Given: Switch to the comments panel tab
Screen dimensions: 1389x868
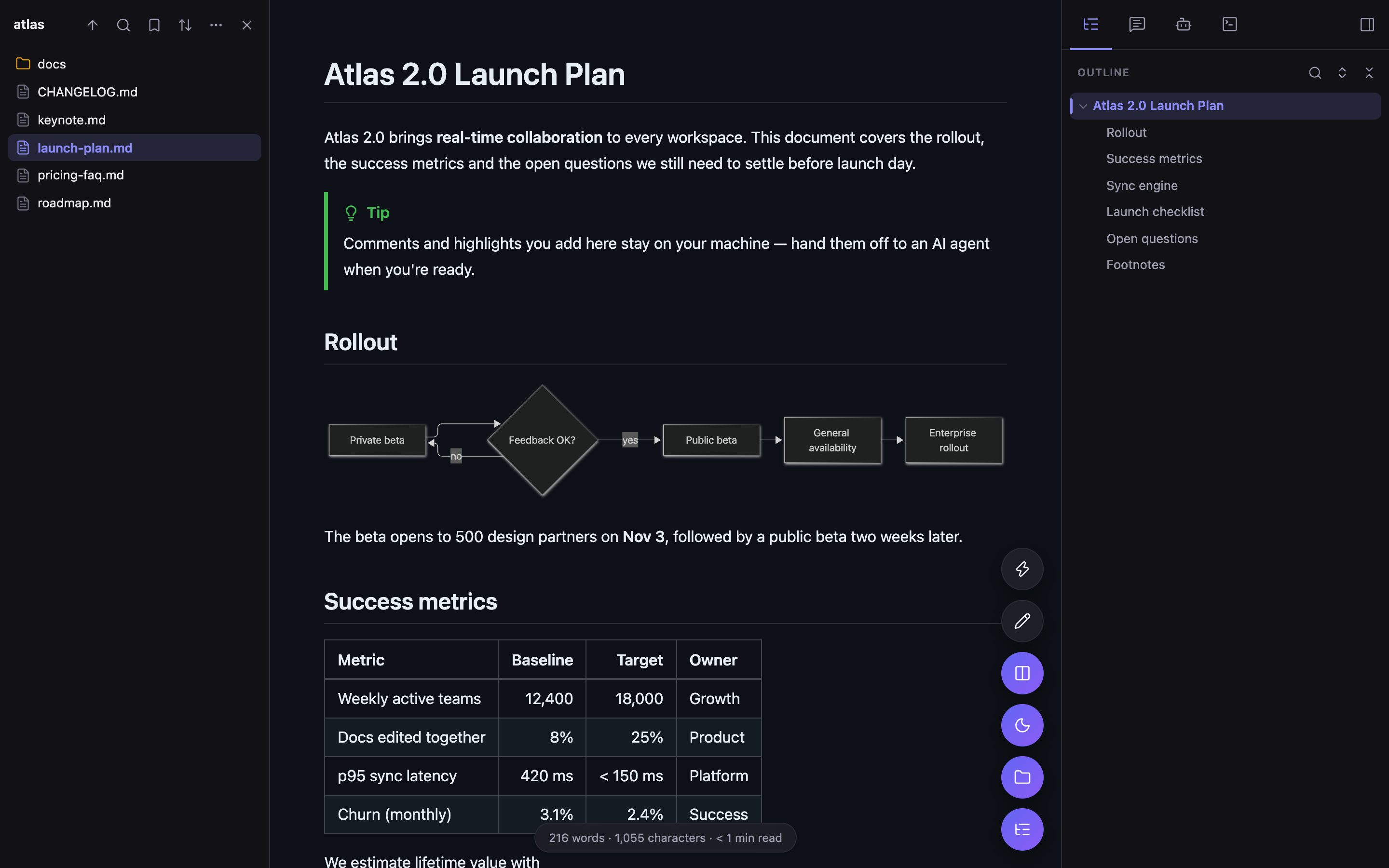Looking at the screenshot, I should click(1137, 24).
